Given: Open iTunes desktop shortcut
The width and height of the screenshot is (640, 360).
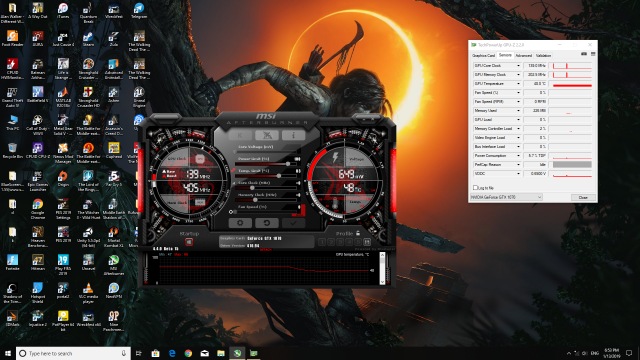Looking at the screenshot, I should (63, 11).
